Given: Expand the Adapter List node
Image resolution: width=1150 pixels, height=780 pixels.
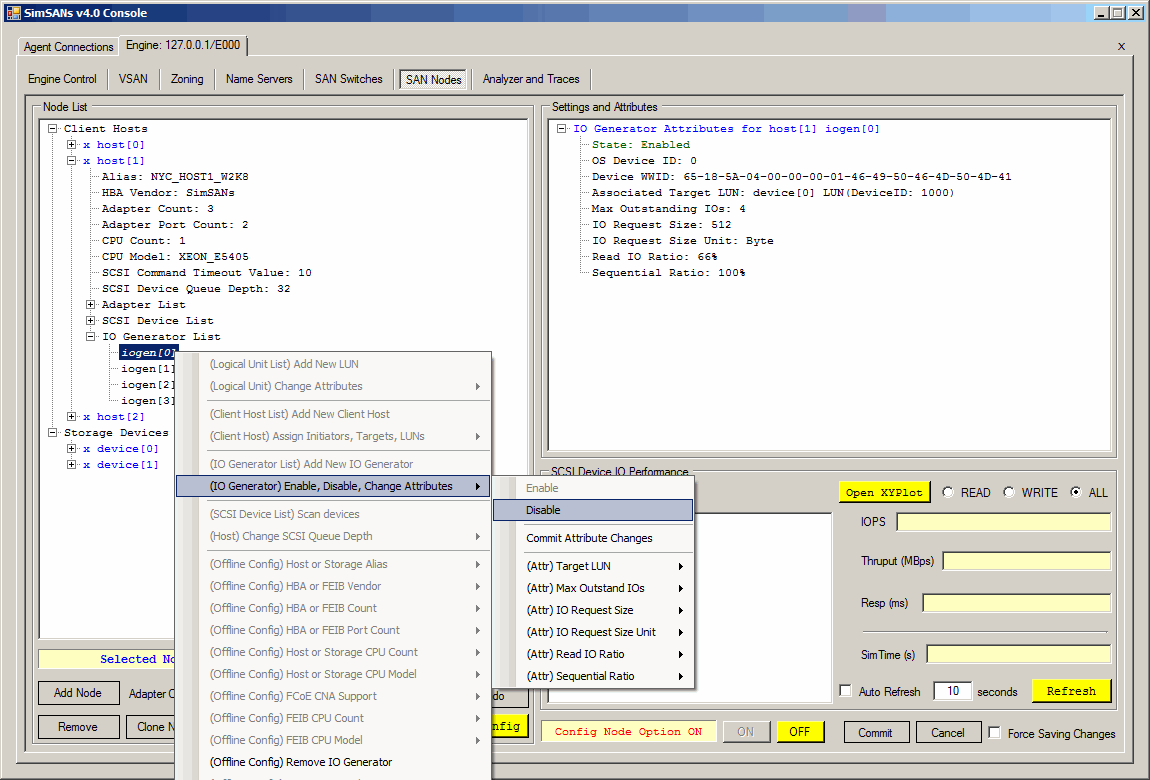Looking at the screenshot, I should point(91,305).
